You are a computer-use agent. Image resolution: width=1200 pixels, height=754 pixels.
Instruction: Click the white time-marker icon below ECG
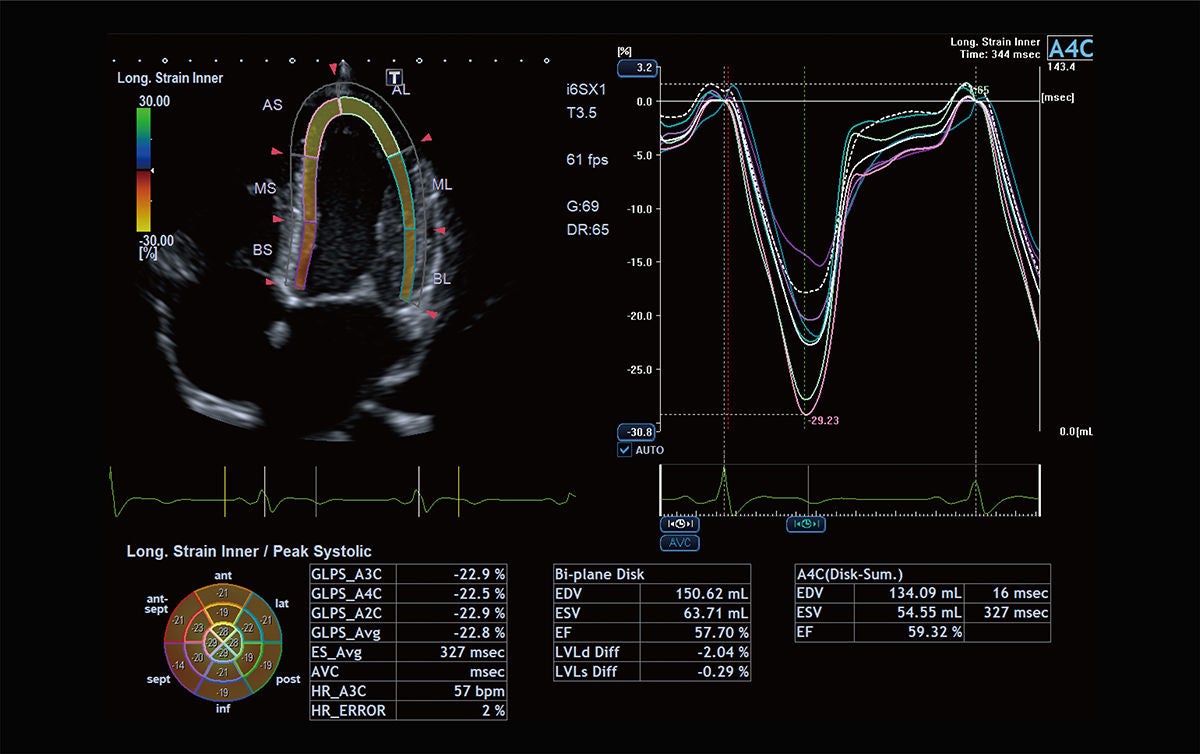(679, 524)
